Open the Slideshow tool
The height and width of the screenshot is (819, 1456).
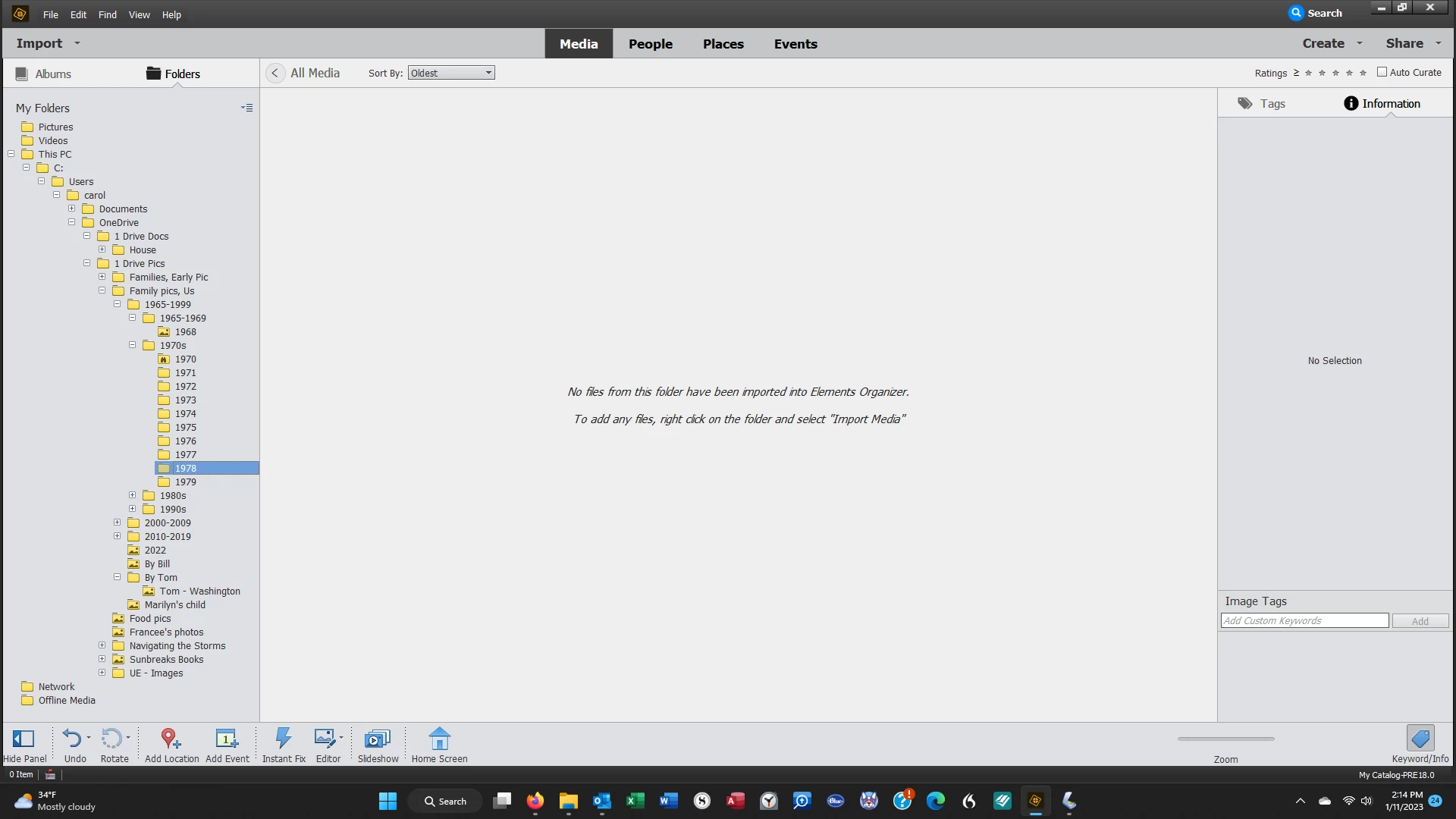(x=378, y=739)
